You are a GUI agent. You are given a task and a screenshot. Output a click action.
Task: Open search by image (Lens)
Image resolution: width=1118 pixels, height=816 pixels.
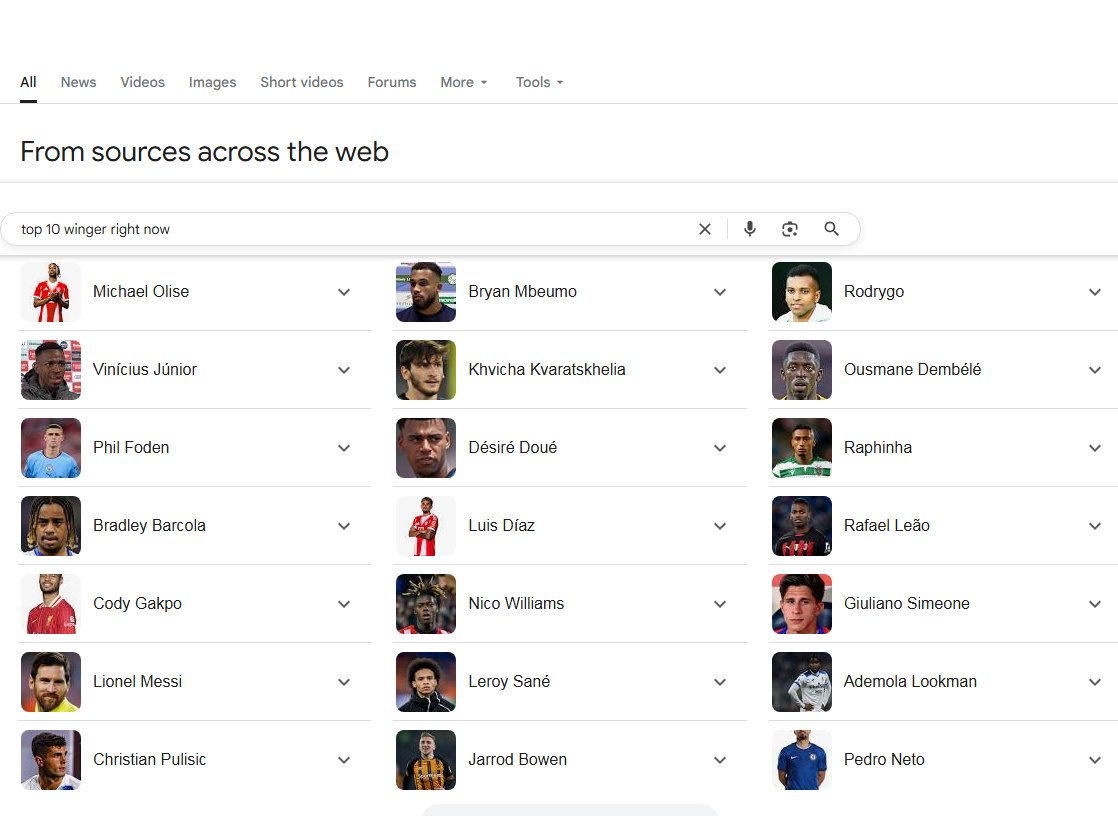click(x=790, y=229)
